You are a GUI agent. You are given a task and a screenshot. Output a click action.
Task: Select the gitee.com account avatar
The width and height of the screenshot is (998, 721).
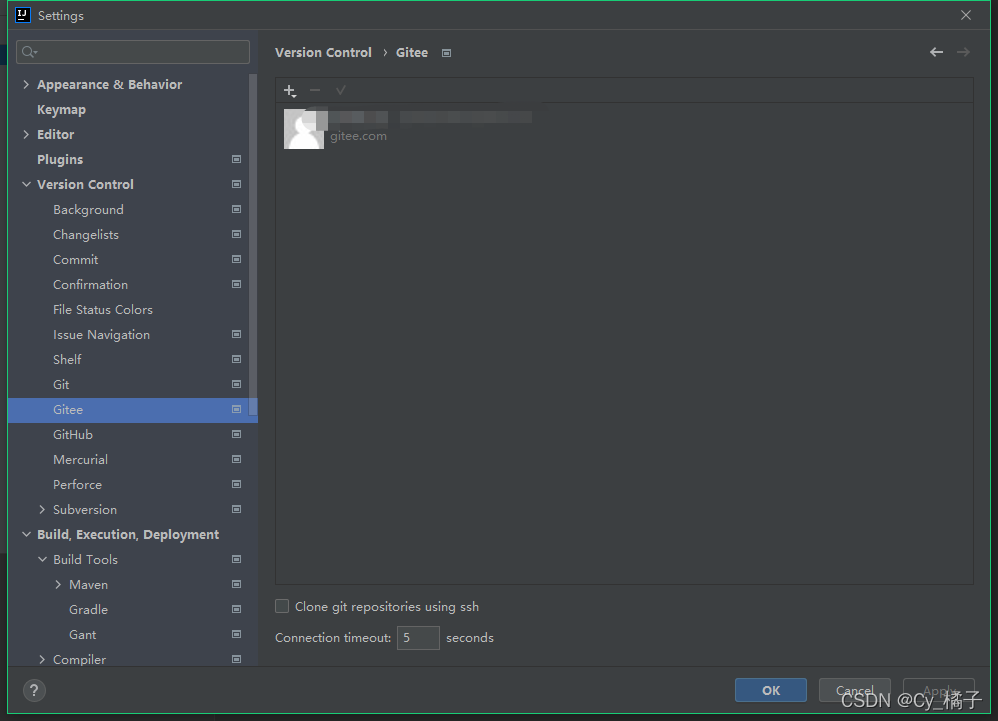click(x=304, y=129)
